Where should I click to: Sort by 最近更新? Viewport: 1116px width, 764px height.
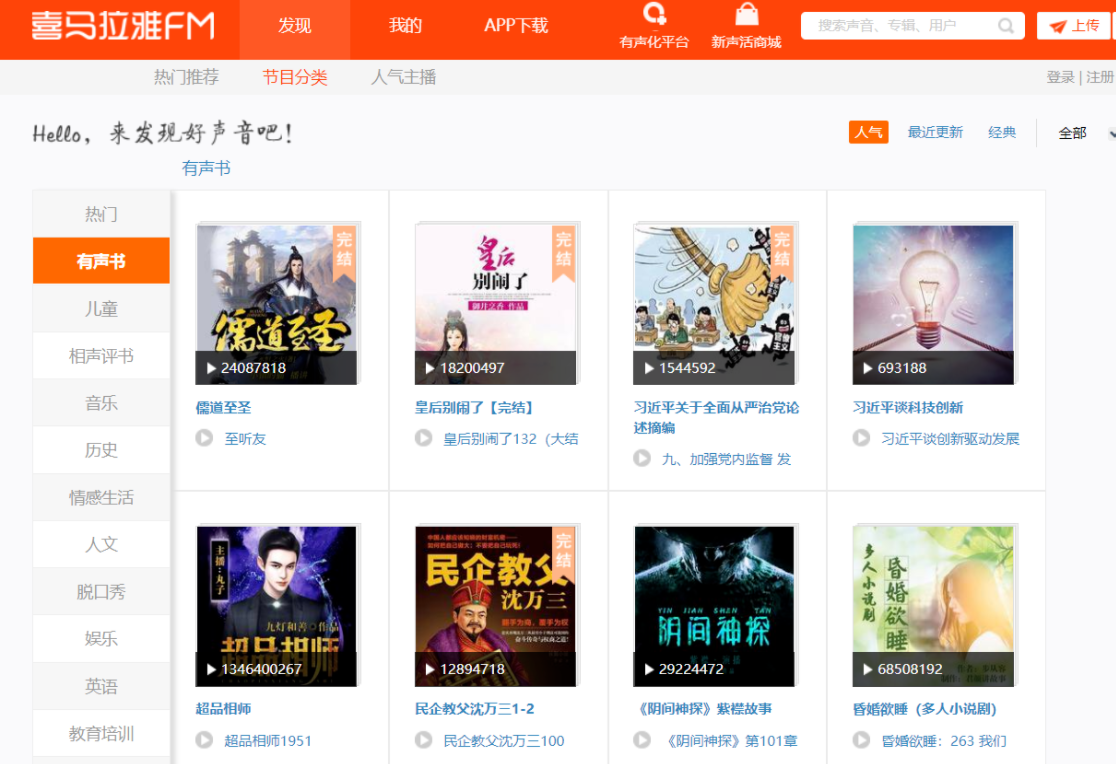click(x=935, y=132)
